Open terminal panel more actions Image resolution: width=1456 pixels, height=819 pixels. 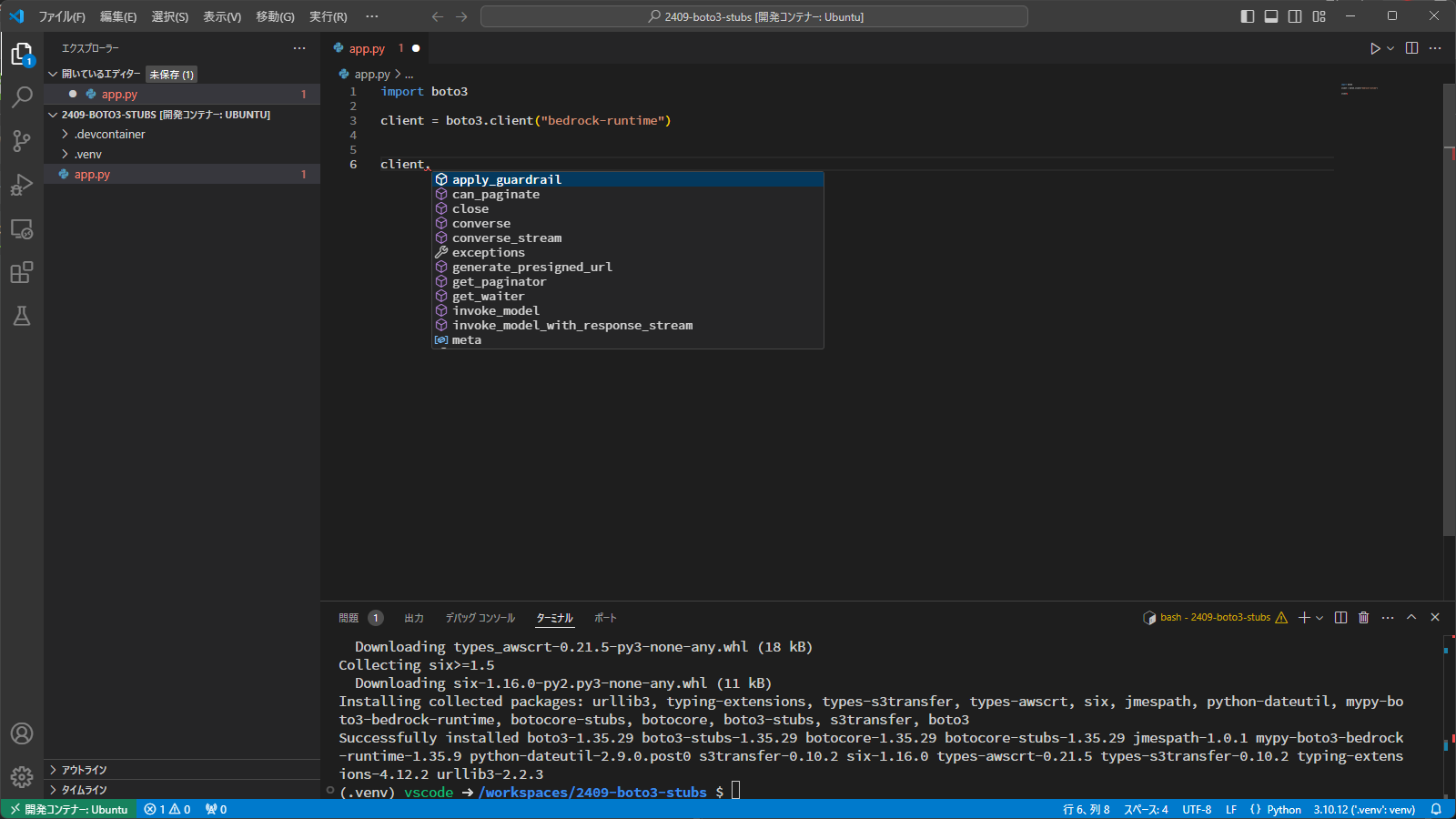[1388, 618]
